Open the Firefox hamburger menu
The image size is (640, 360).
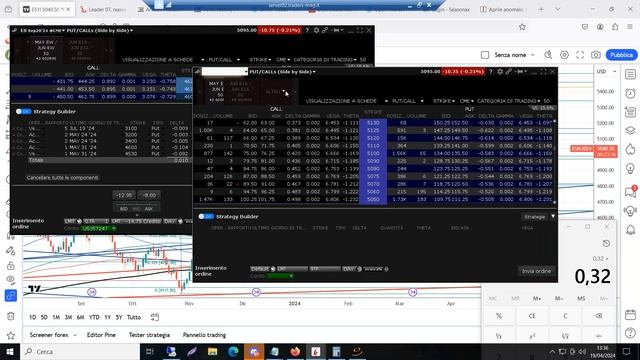click(x=631, y=27)
